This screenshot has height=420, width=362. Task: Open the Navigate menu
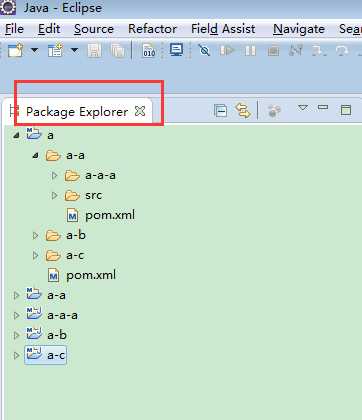pos(299,29)
